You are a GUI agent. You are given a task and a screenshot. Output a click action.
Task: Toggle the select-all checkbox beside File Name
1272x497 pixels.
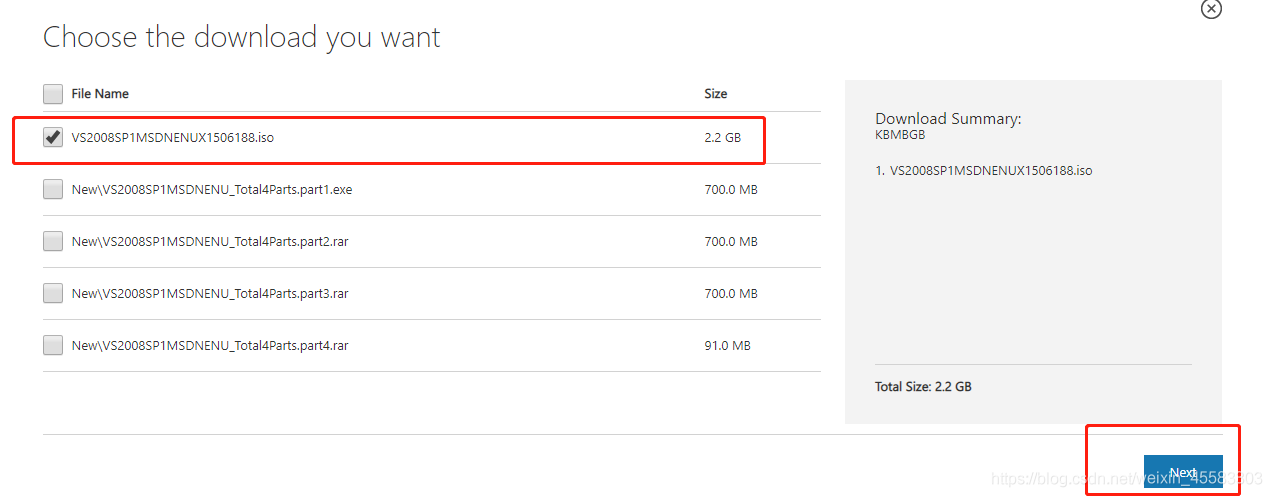point(53,94)
